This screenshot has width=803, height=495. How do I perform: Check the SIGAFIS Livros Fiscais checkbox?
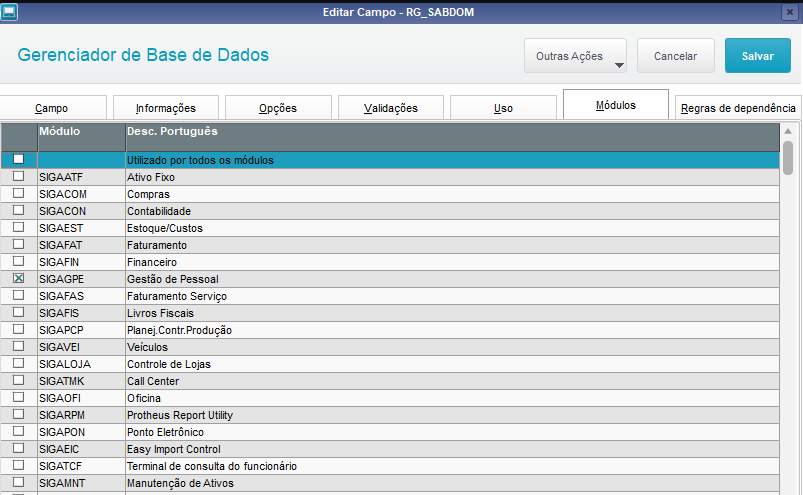18,312
